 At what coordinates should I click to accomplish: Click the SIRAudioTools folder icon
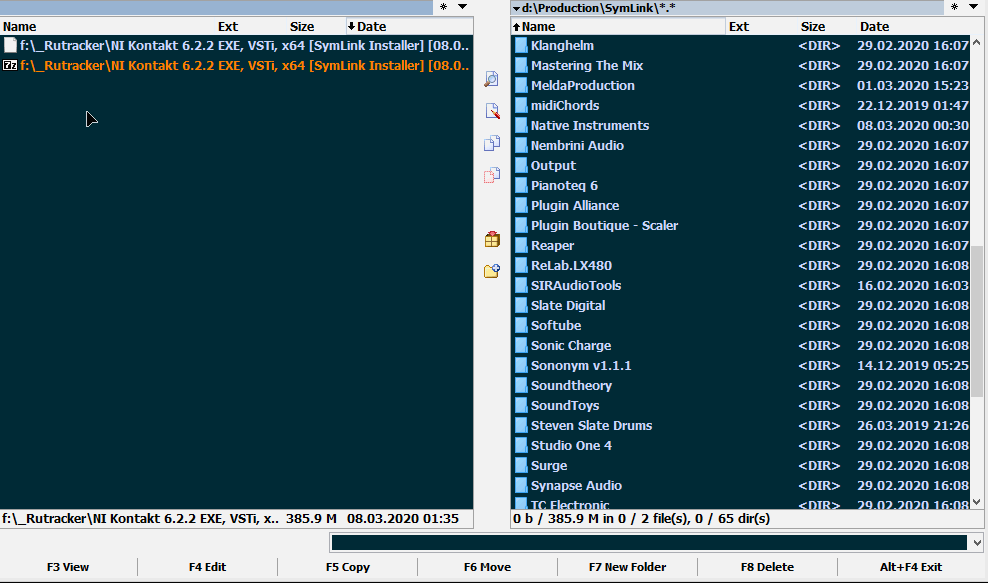pos(520,286)
